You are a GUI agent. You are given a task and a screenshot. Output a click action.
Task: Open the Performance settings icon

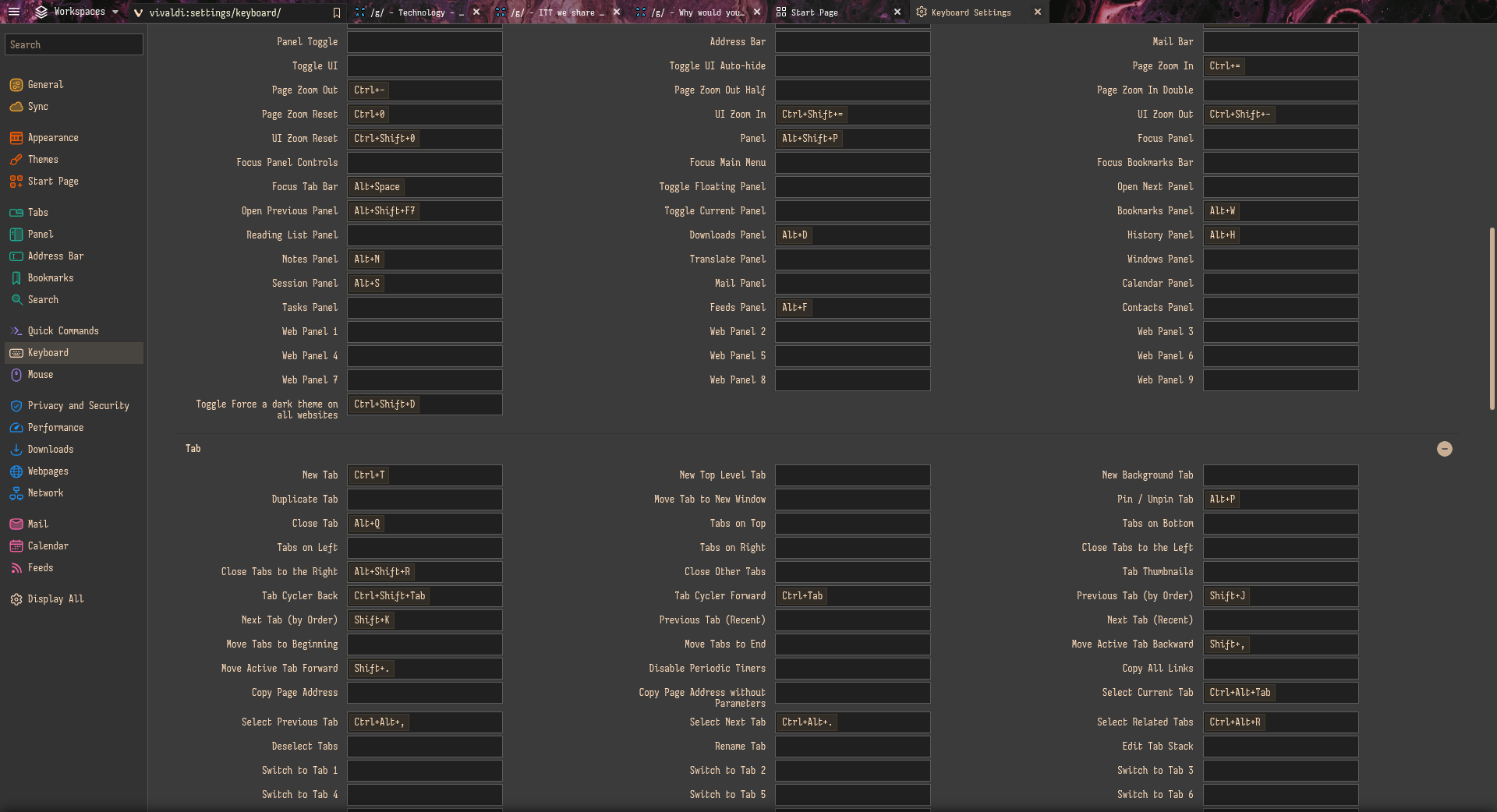16,428
